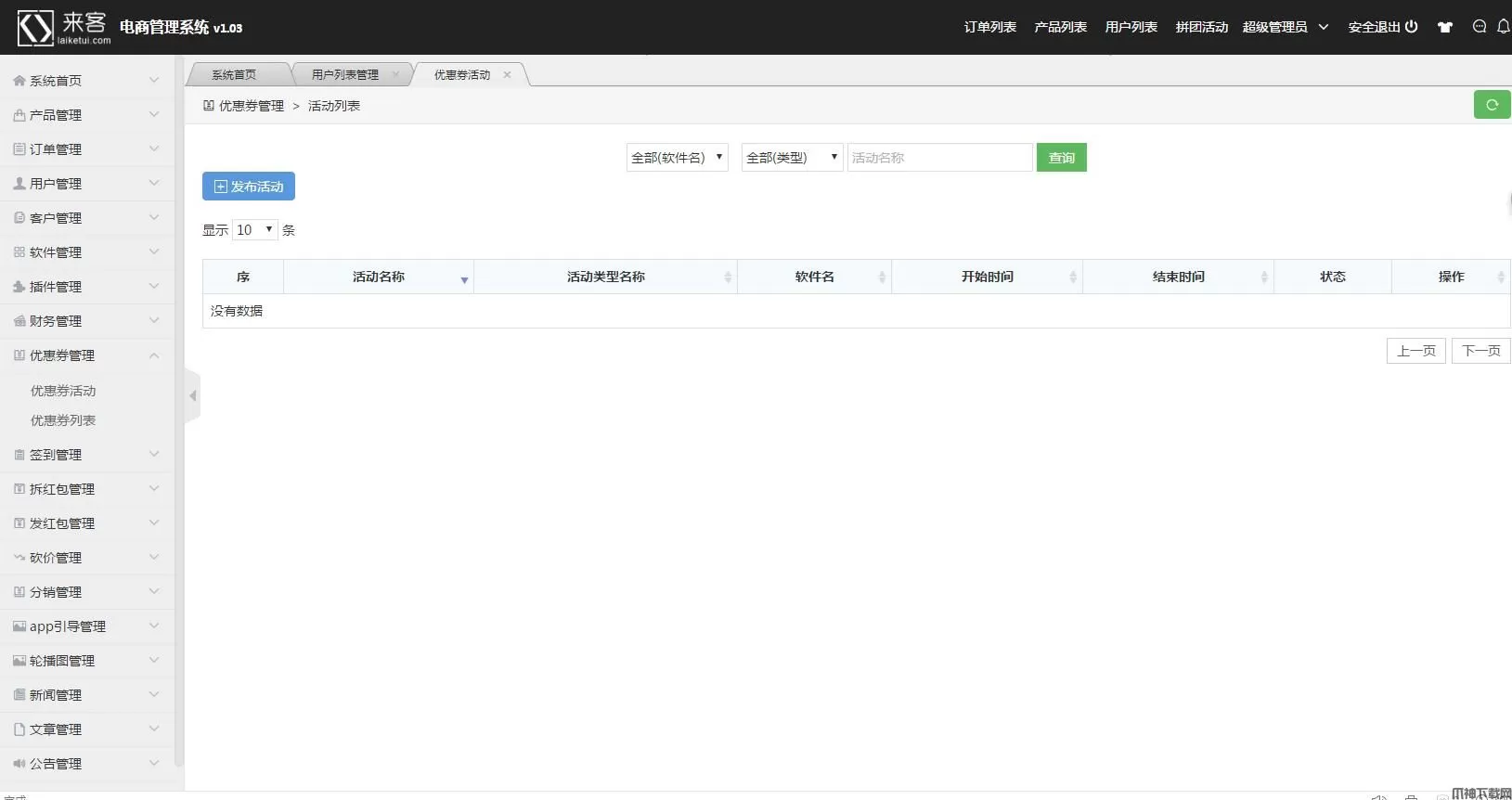
Task: Switch to the 系统首页 tab
Action: coord(234,75)
